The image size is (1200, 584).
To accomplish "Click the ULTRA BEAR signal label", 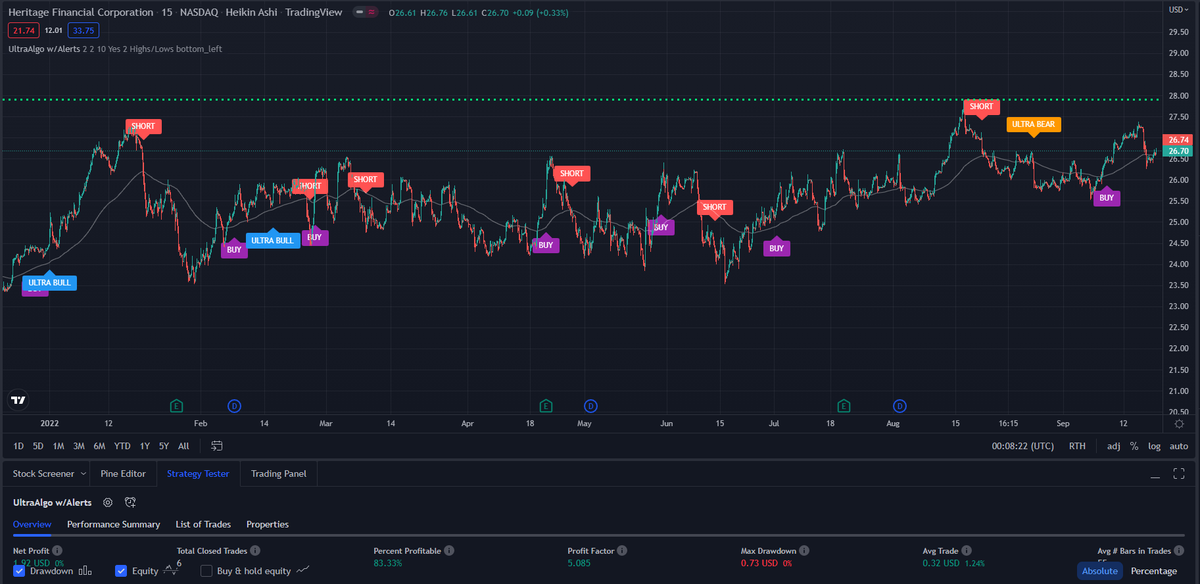I will click(1033, 125).
